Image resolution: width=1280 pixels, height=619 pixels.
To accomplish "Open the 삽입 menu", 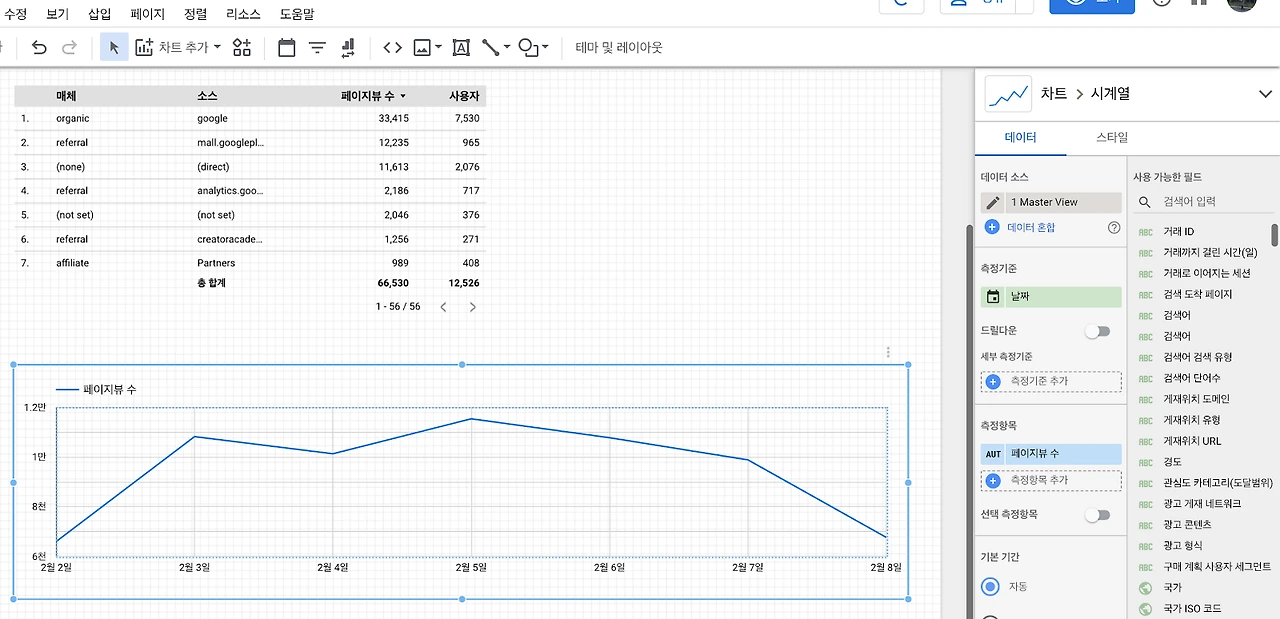I will [x=100, y=14].
